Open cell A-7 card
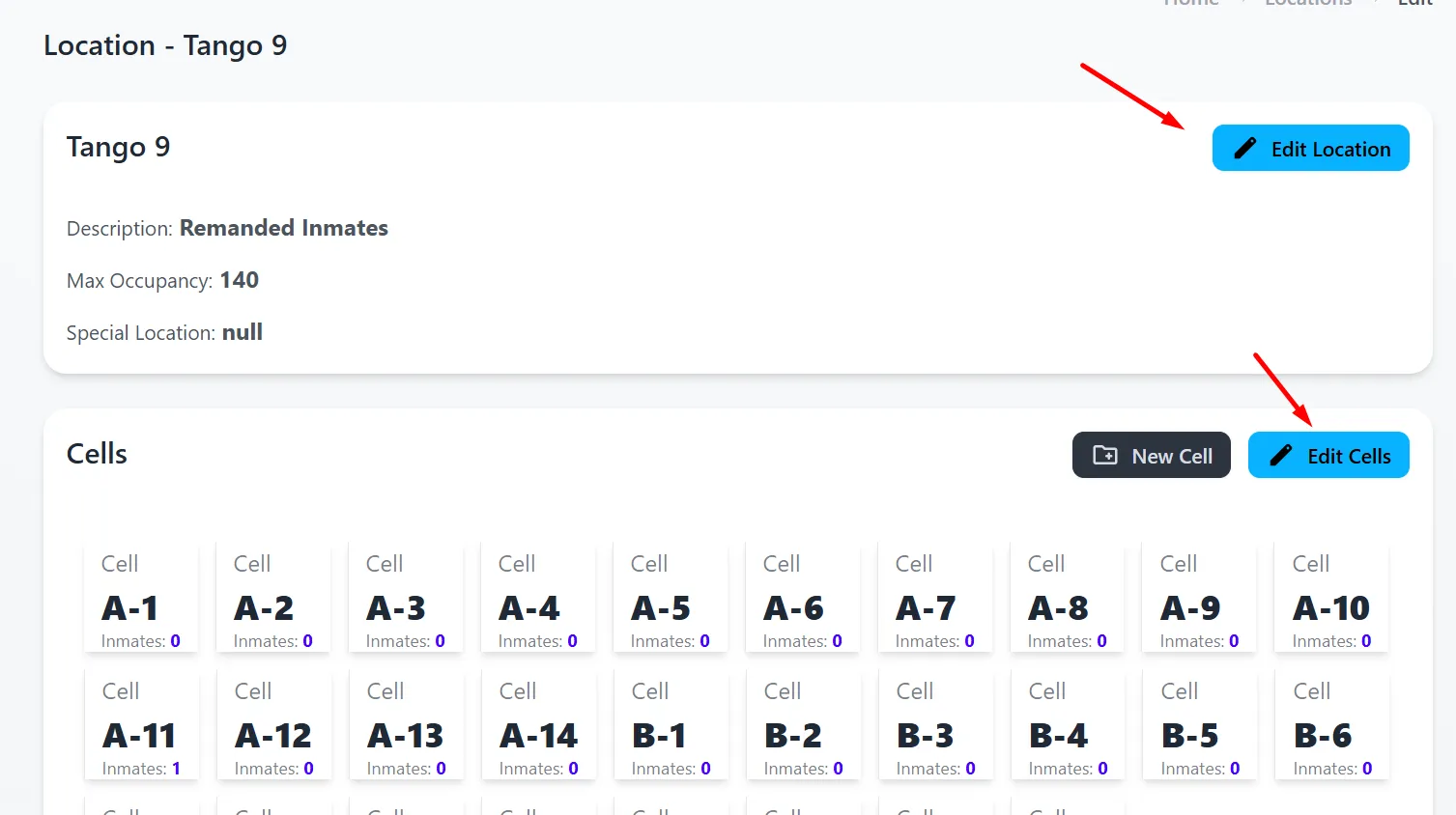This screenshot has height=815, width=1456. [934, 599]
